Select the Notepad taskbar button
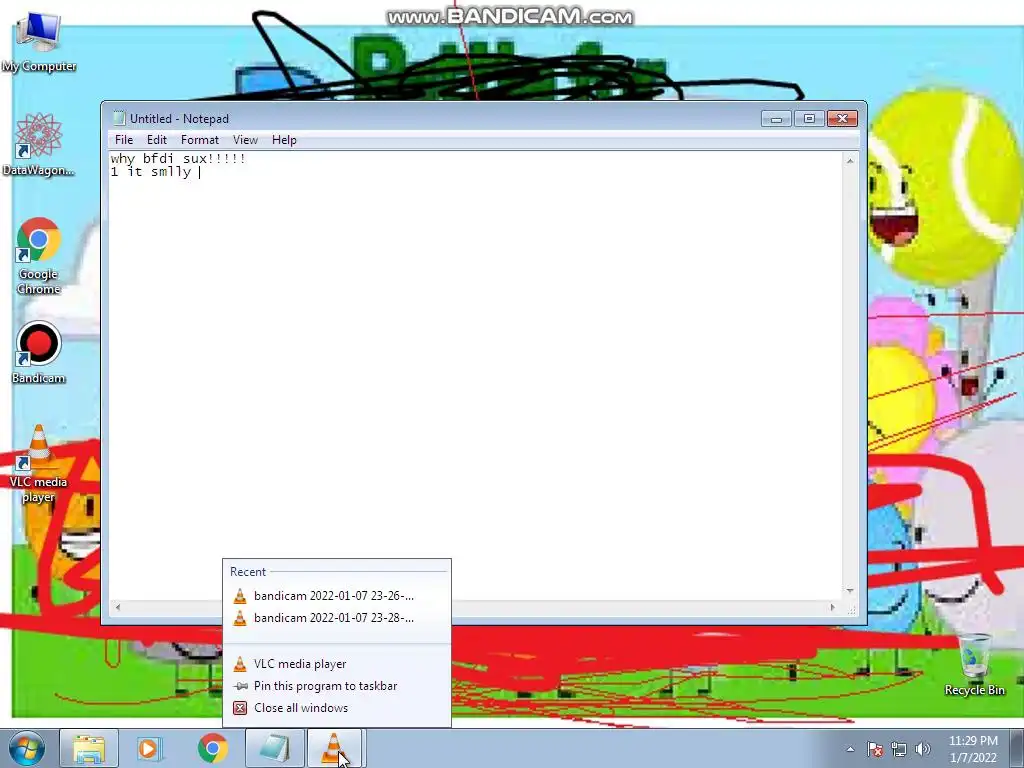The image size is (1024, 768). [275, 748]
